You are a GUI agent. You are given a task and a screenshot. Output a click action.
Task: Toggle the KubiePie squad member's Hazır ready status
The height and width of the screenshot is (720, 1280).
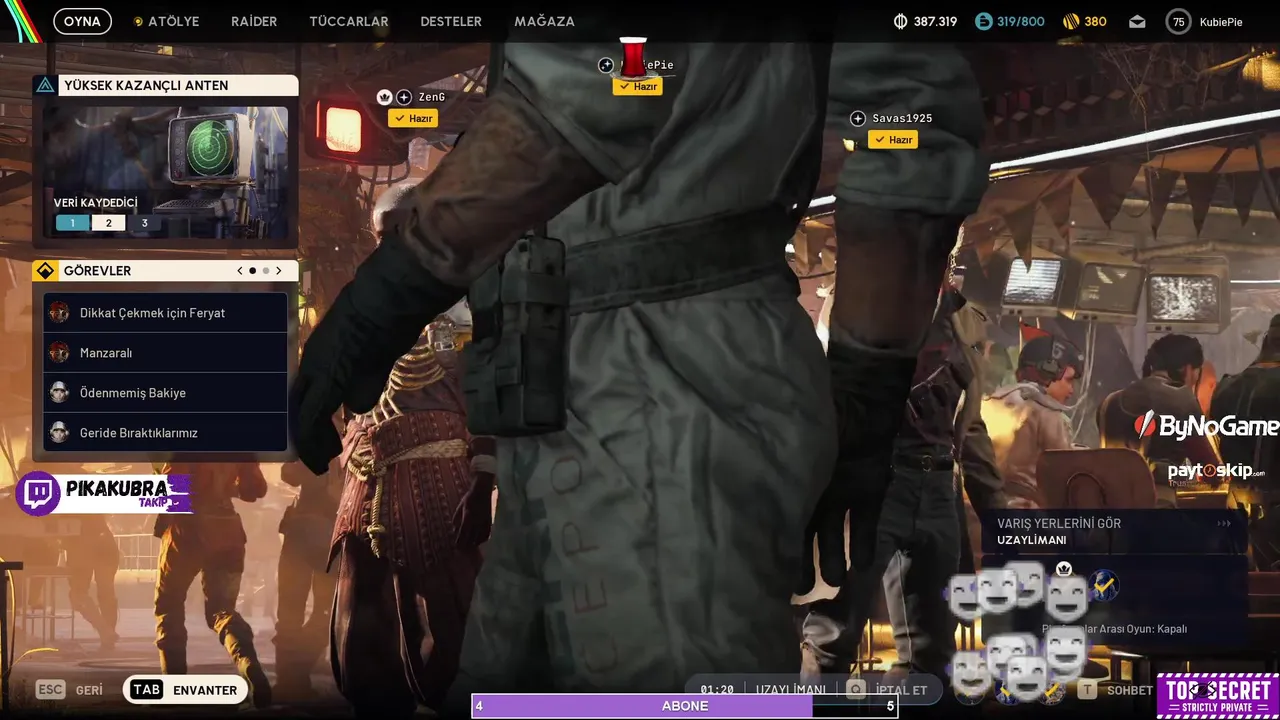(638, 87)
